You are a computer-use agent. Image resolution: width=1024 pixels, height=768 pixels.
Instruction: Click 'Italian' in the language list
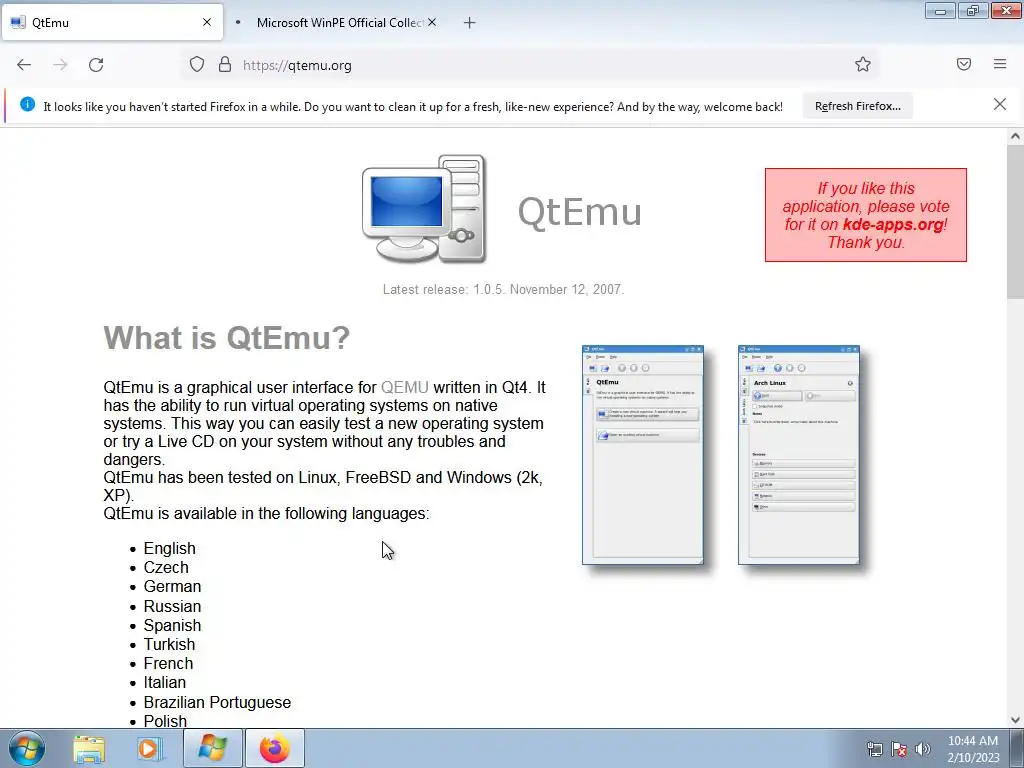165,682
